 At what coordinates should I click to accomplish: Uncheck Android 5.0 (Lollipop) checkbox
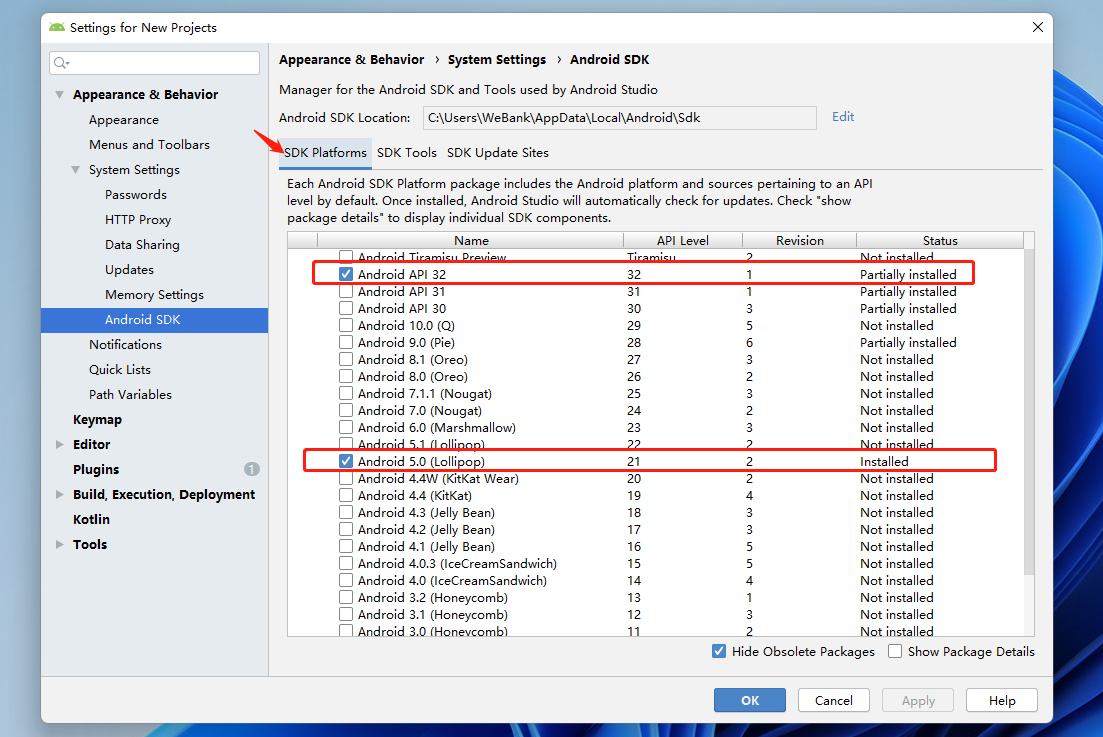click(x=345, y=461)
